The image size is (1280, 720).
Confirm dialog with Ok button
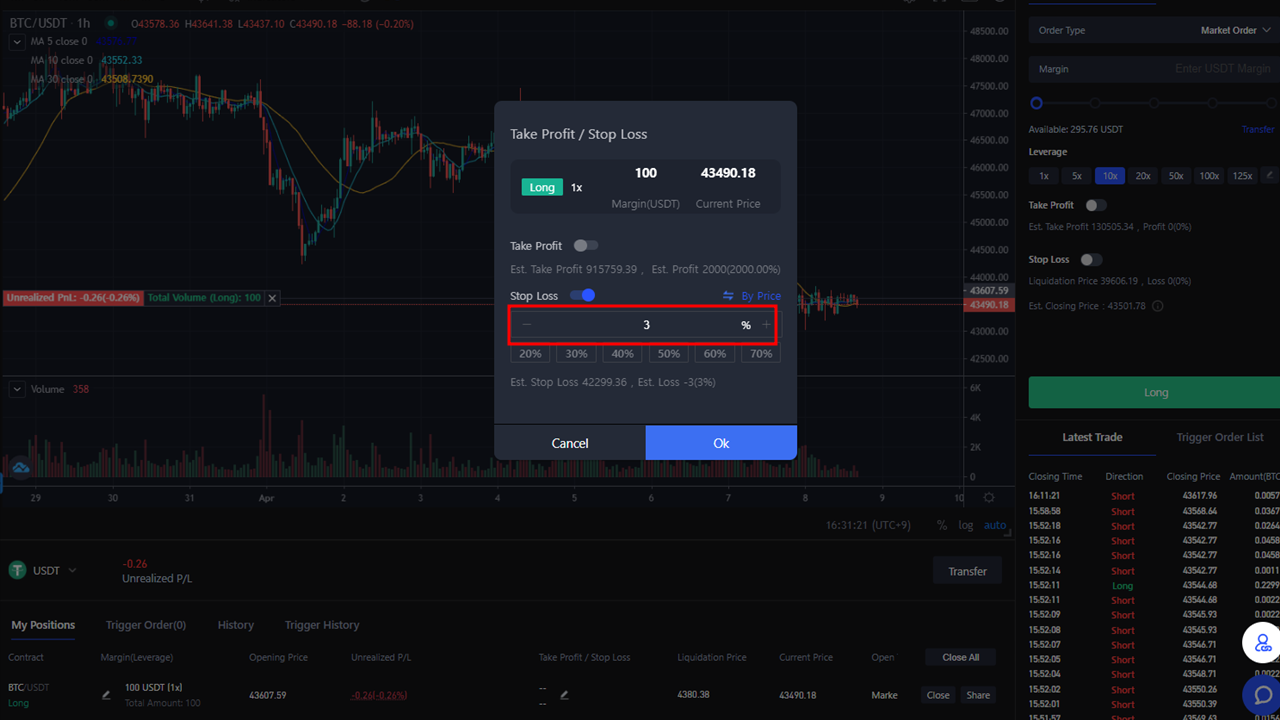point(721,443)
